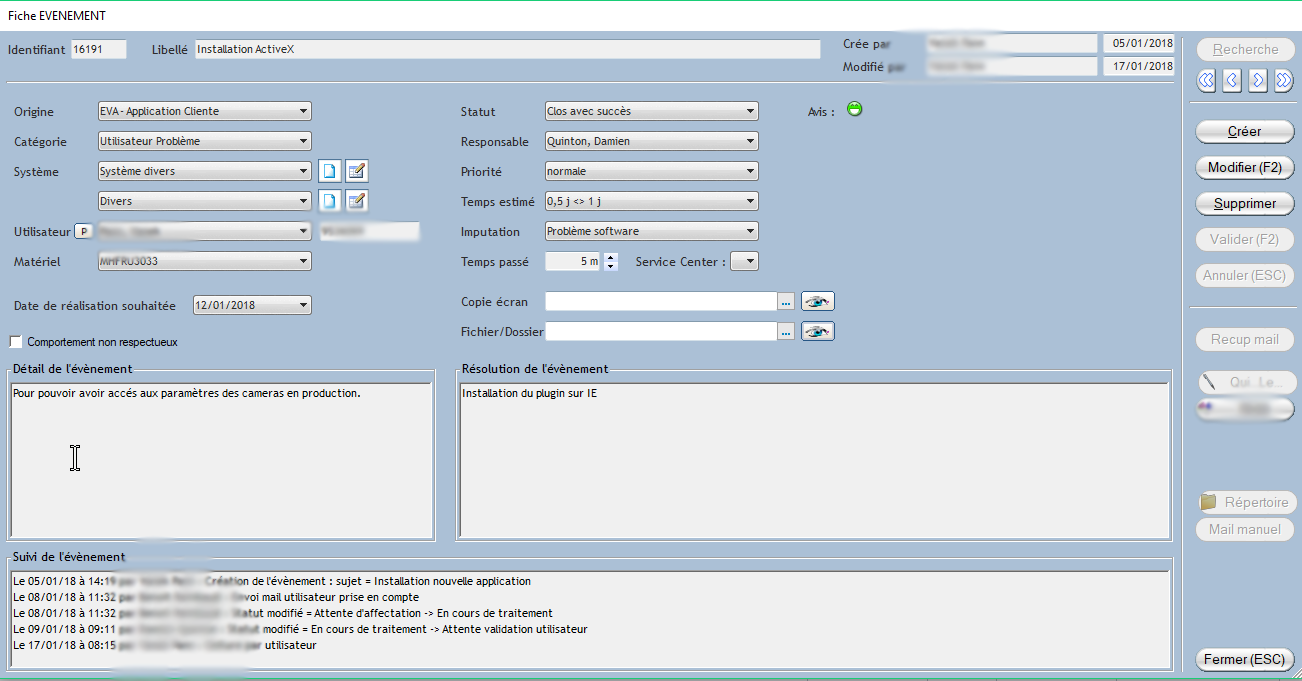
Task: Open the Origine dropdown
Action: (304, 112)
